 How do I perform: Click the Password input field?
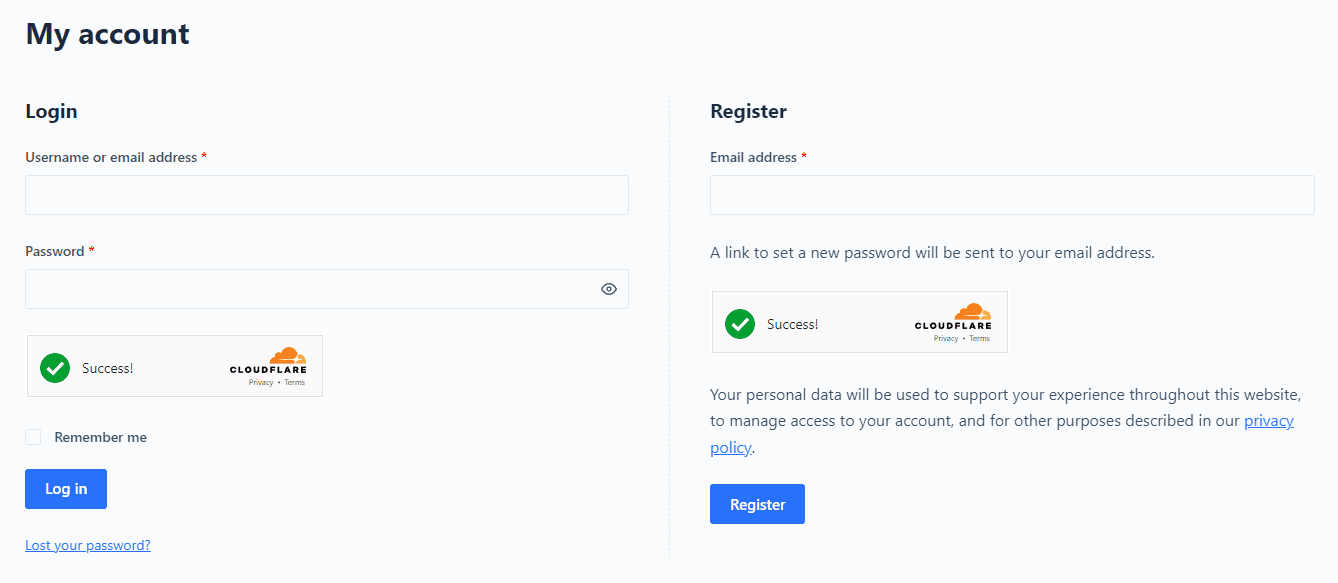coord(300,288)
